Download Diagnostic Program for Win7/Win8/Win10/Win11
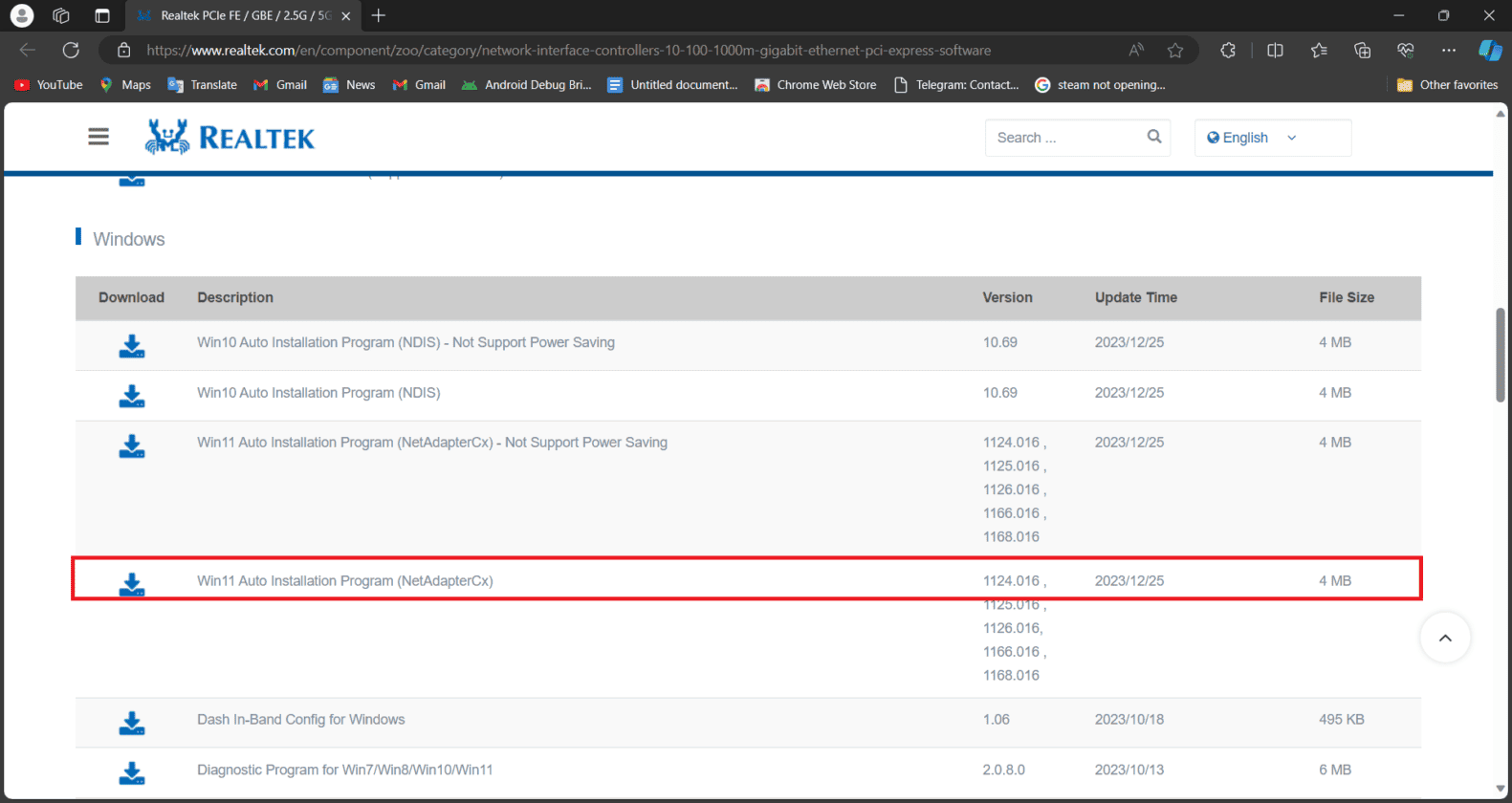 pos(131,772)
